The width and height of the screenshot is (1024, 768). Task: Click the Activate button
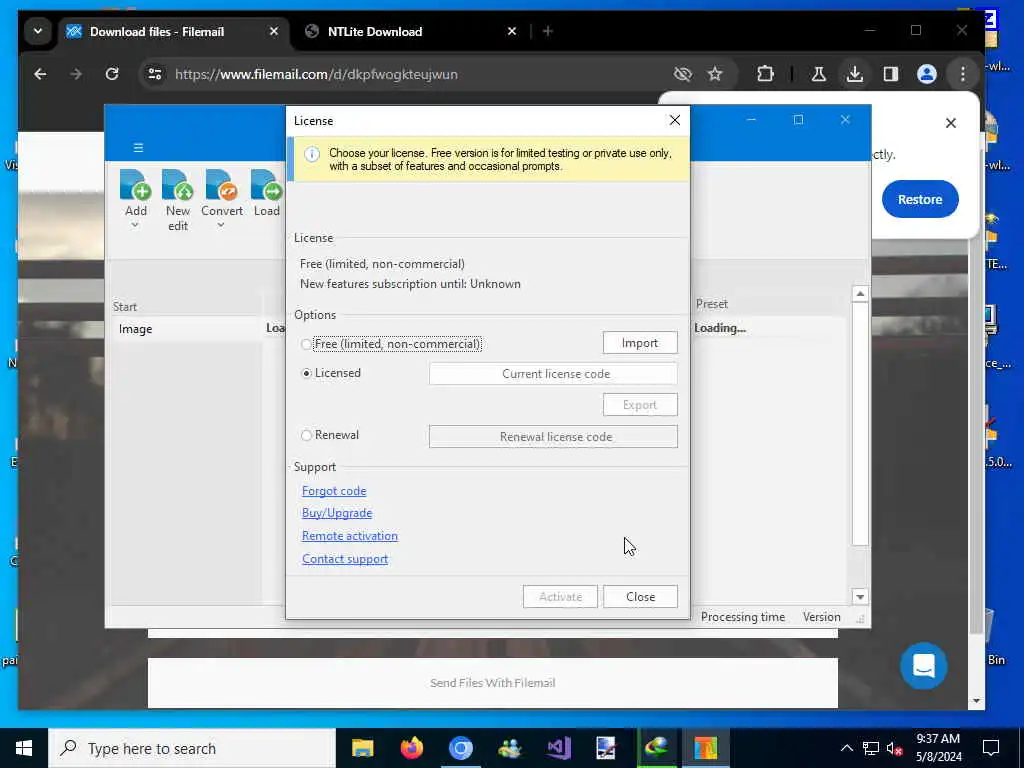tap(560, 596)
